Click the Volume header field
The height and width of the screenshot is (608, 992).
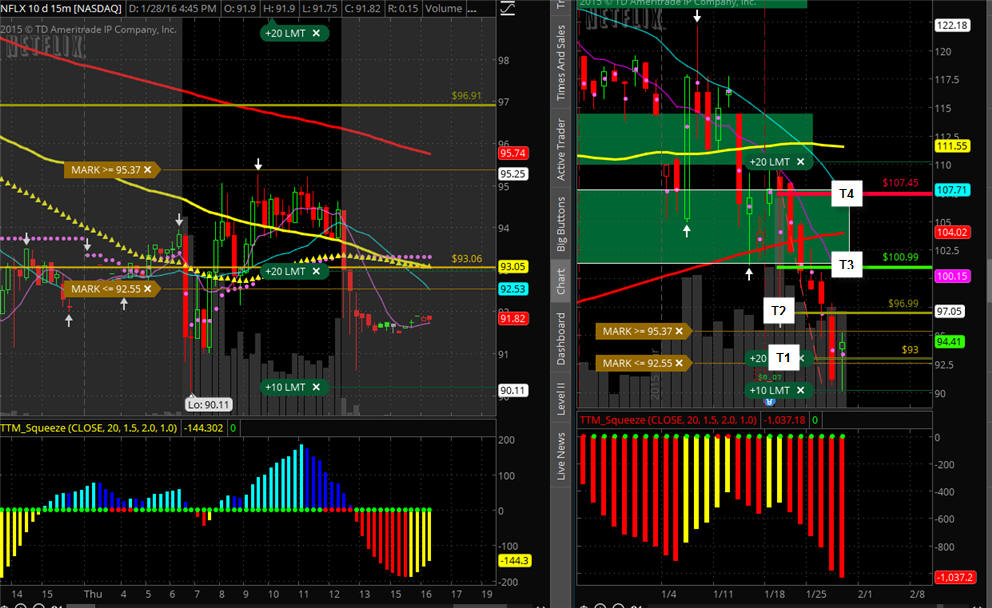point(443,9)
